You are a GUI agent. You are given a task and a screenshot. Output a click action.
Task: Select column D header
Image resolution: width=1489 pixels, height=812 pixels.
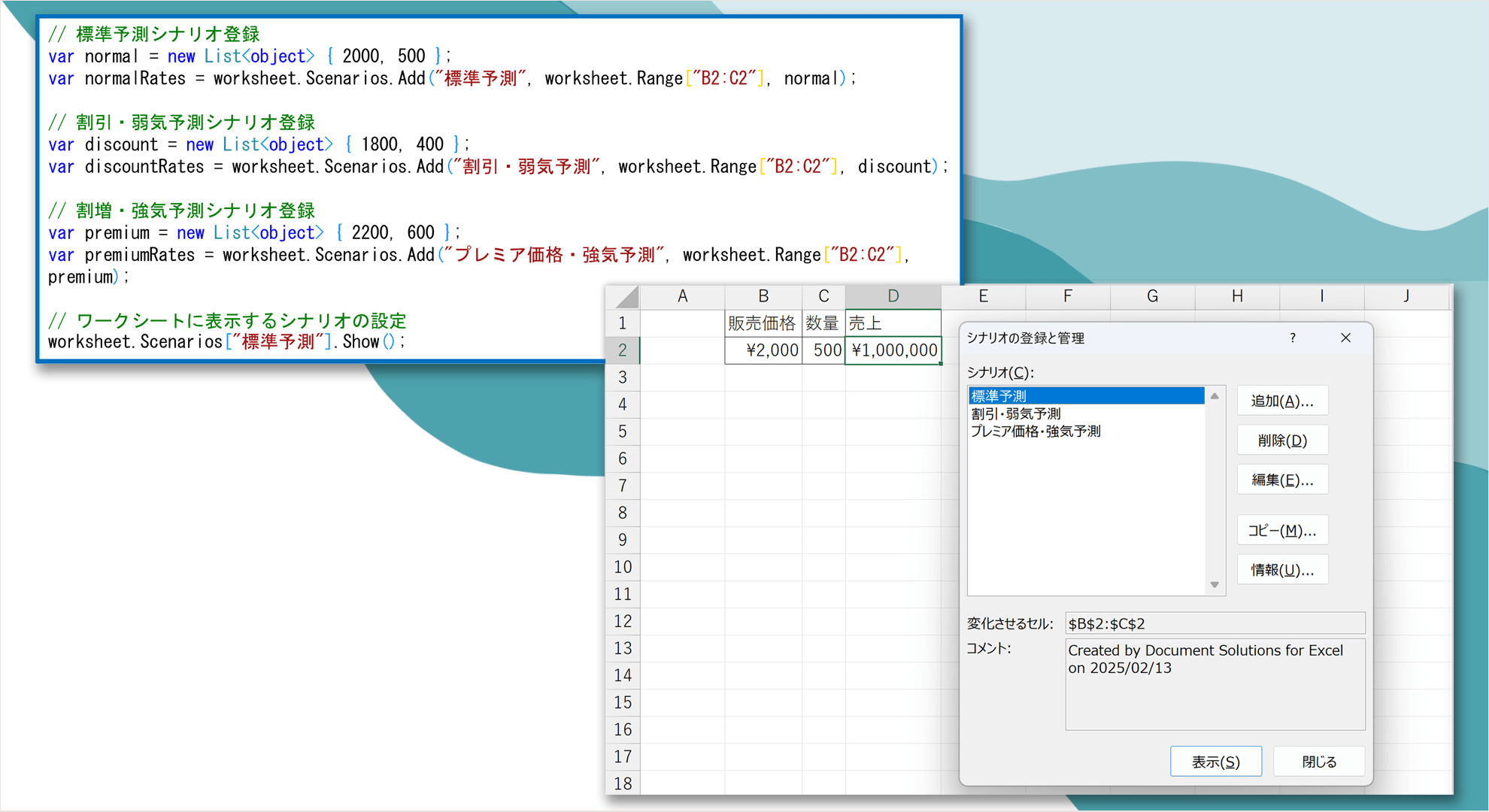(893, 296)
